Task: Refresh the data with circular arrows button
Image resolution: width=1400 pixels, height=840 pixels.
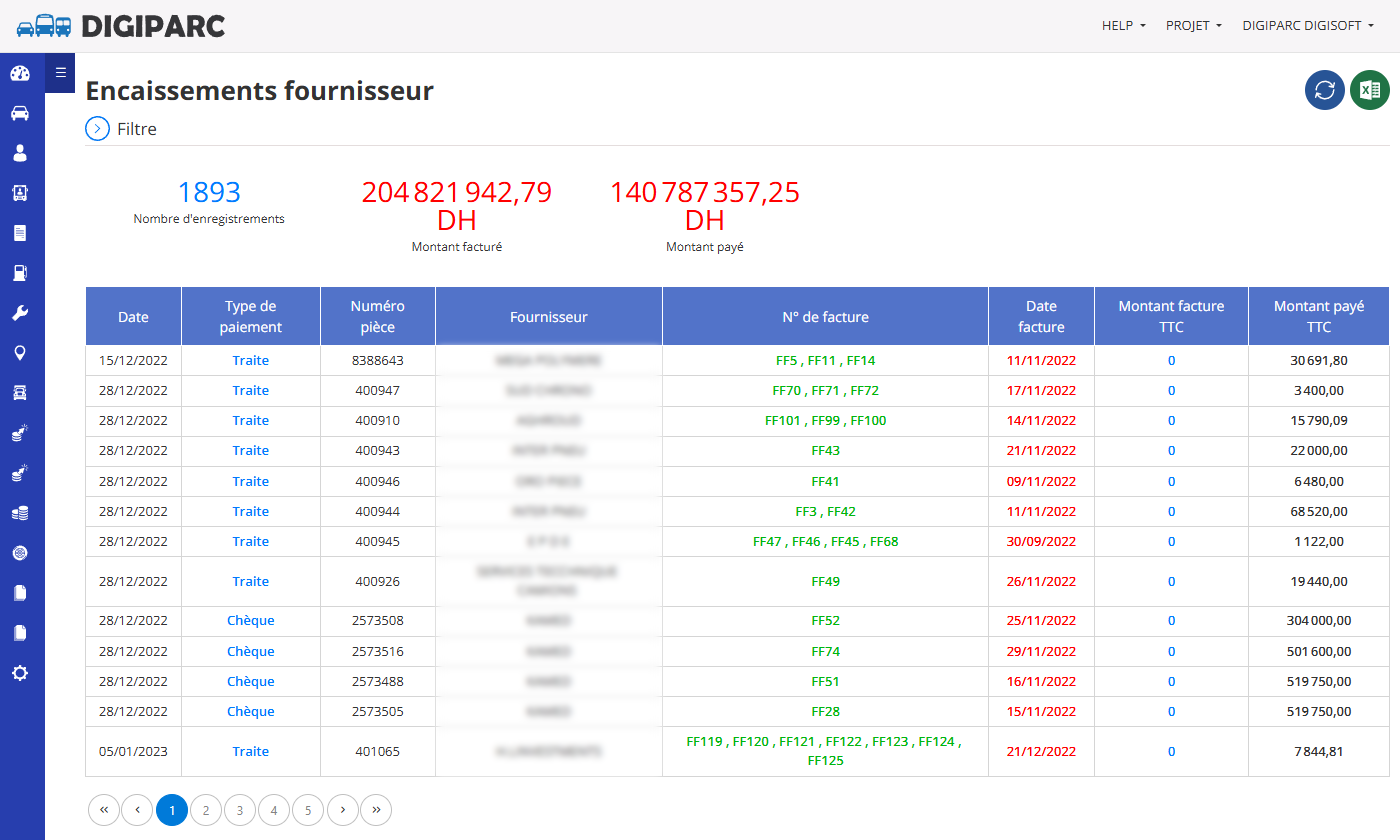Action: [x=1325, y=90]
